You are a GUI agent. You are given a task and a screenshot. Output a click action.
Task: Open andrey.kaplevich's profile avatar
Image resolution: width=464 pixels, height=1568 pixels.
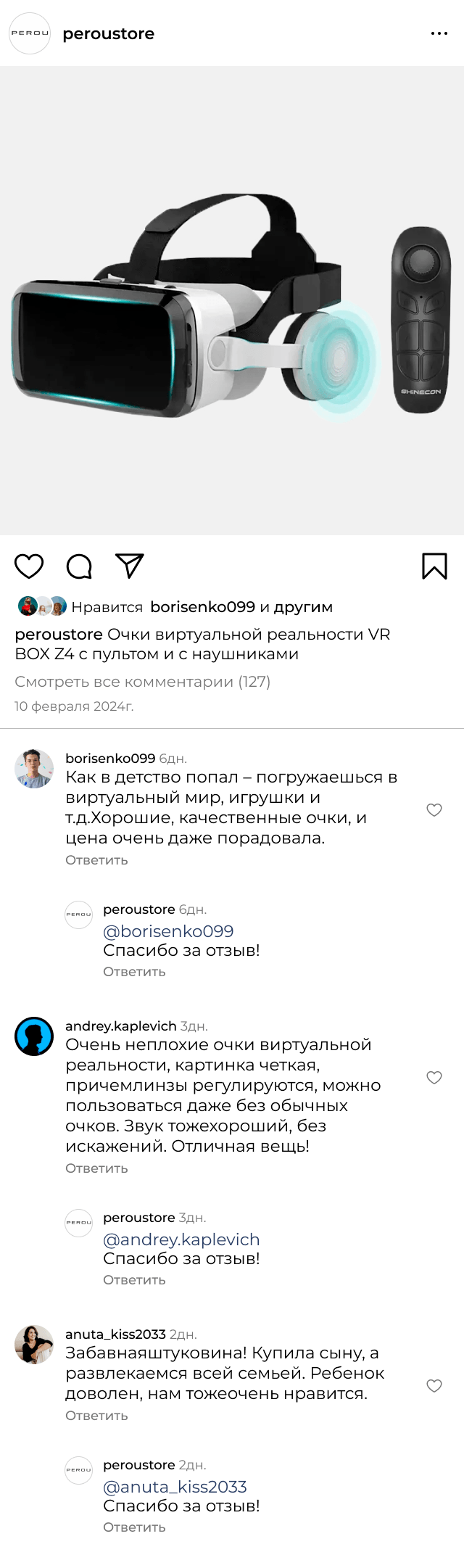pos(34,1036)
